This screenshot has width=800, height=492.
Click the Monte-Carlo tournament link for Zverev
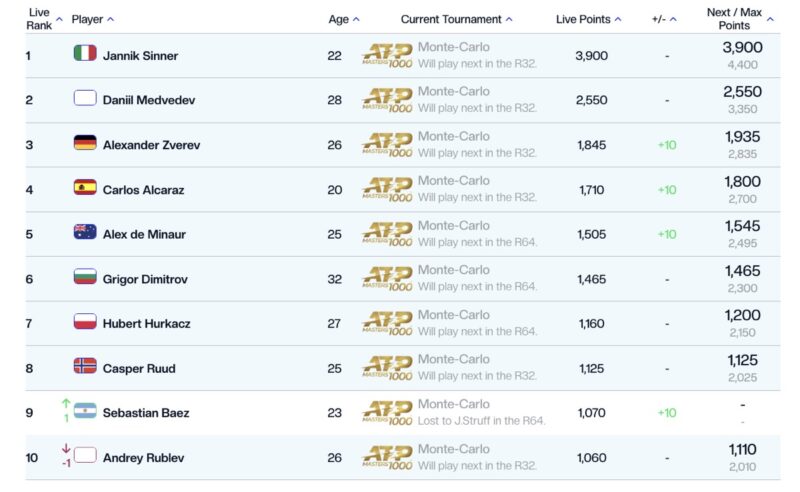click(x=454, y=136)
